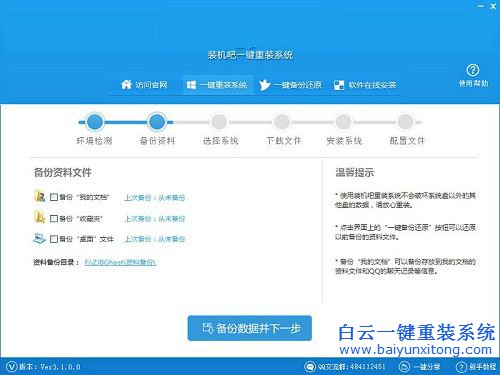Click the 上次备份 text for 我的文档

pos(155,198)
